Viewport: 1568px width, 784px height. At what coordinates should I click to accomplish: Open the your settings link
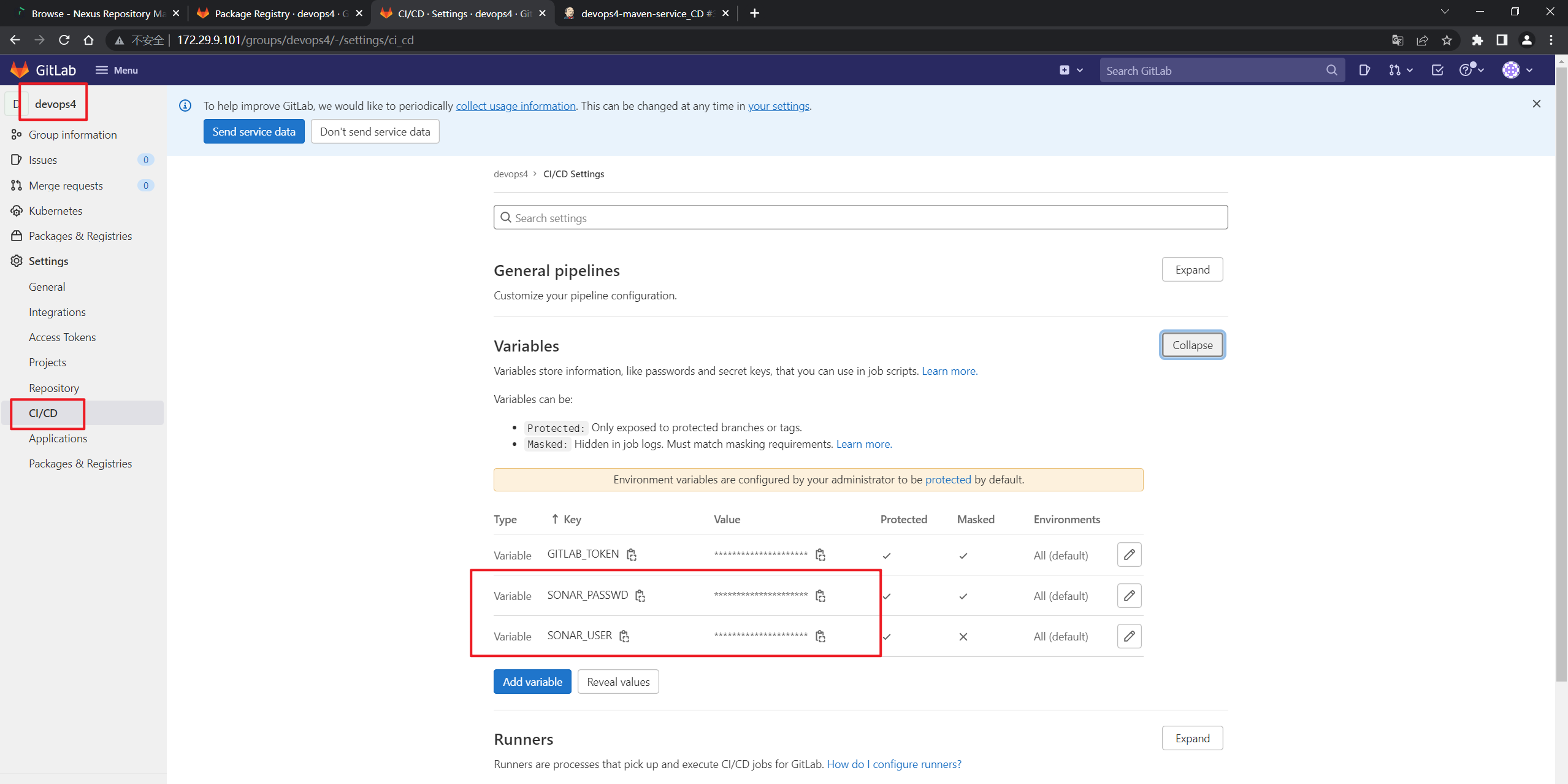tap(779, 106)
